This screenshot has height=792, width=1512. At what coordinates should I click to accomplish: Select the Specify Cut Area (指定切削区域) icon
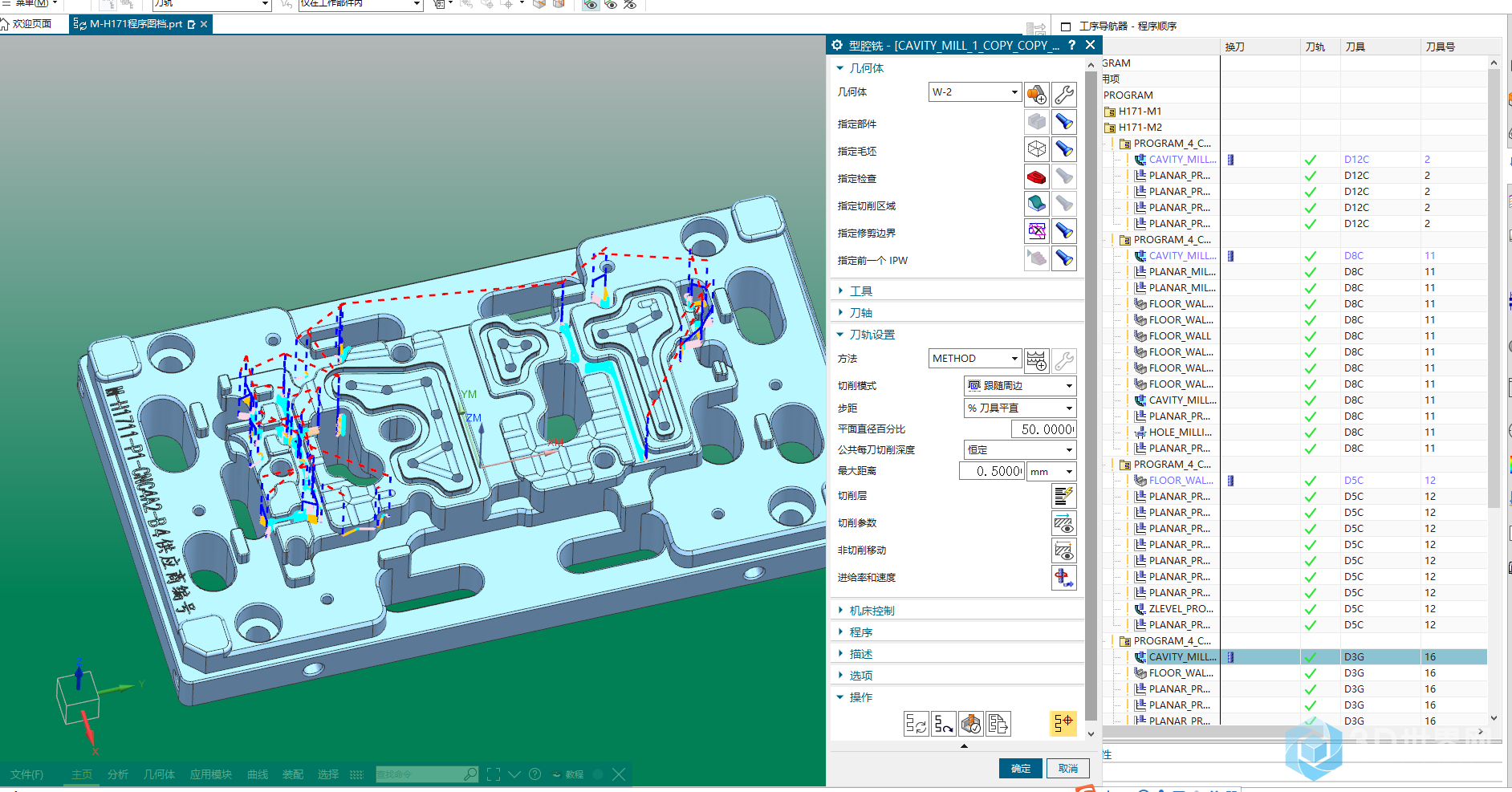(1036, 204)
